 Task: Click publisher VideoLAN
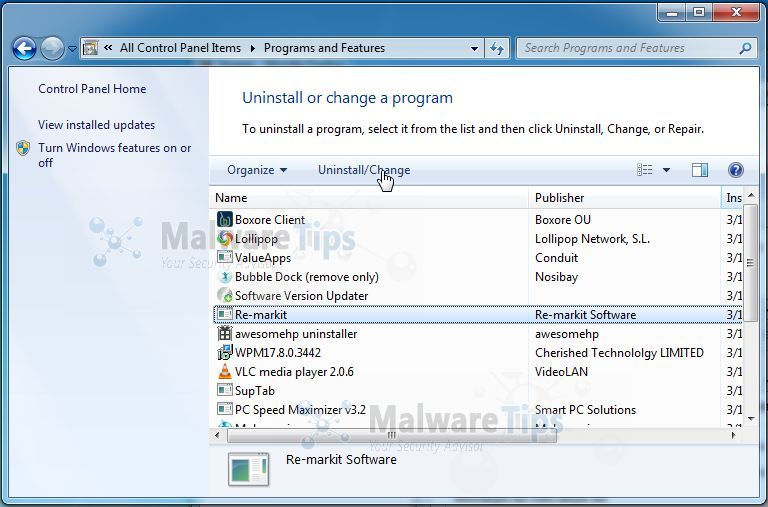(x=561, y=372)
